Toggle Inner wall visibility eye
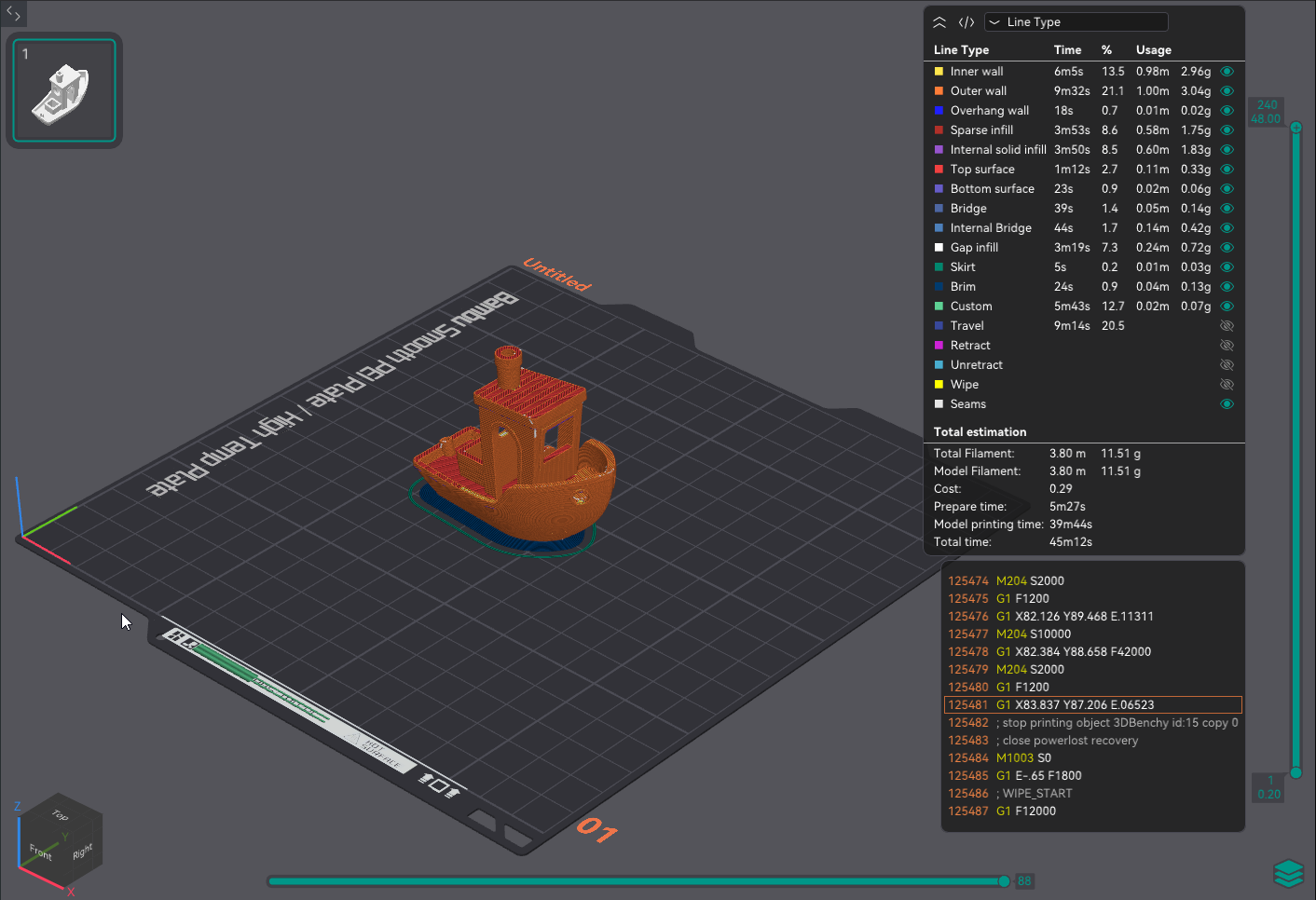 click(1227, 72)
